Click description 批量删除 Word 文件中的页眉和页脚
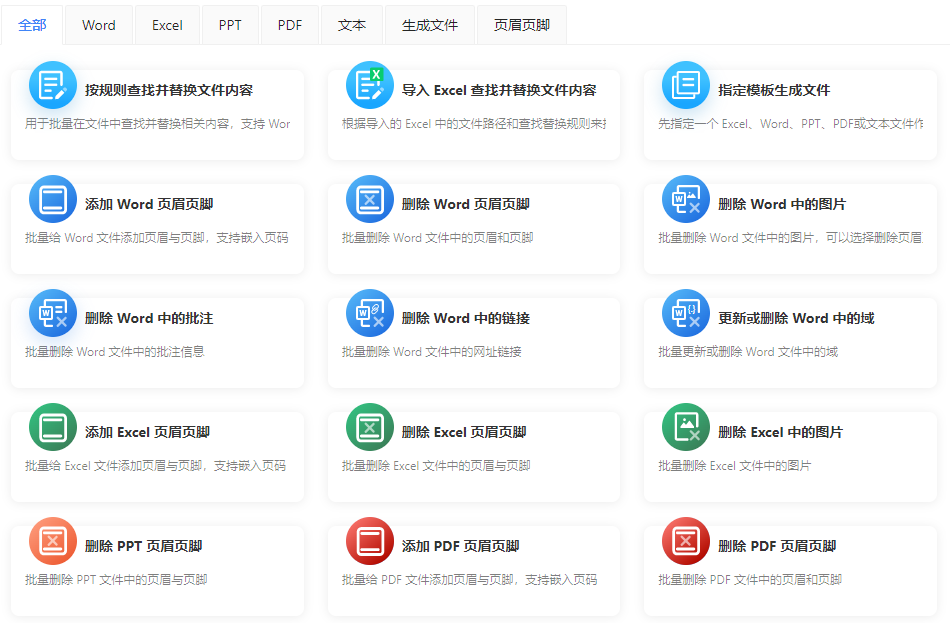The width and height of the screenshot is (950, 623). (437, 238)
